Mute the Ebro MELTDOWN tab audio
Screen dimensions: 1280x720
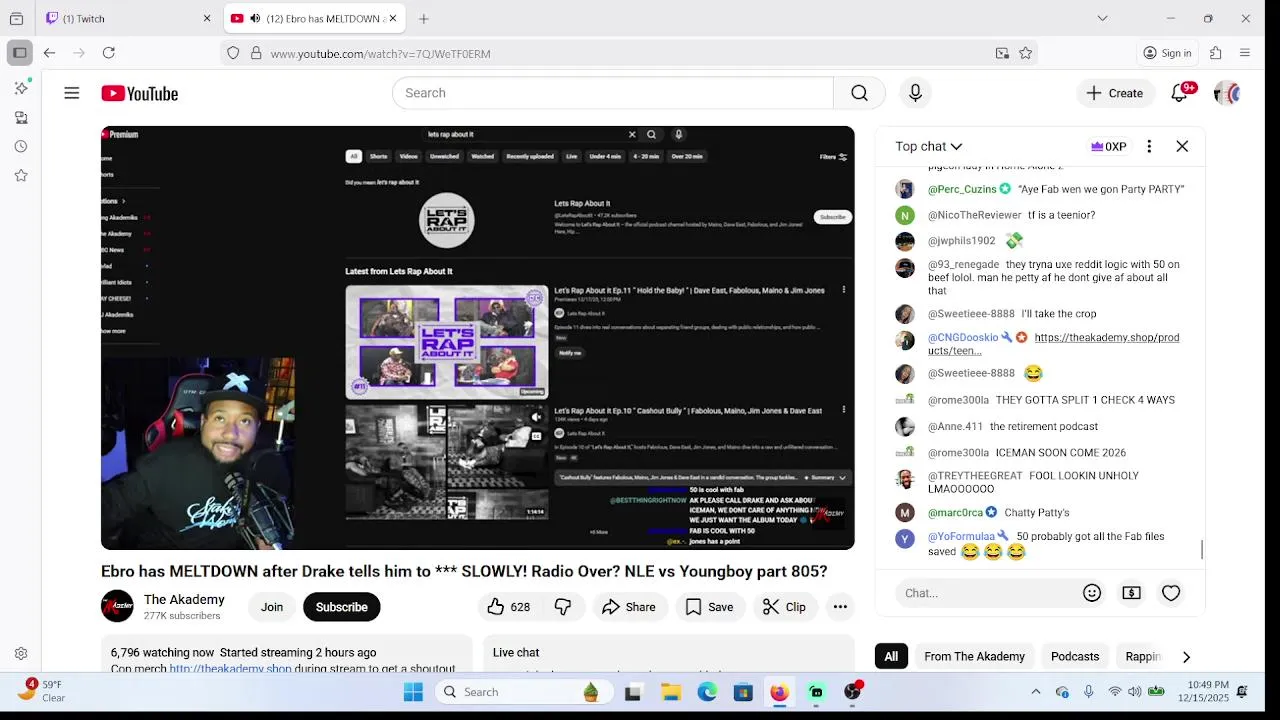pyautogui.click(x=255, y=19)
